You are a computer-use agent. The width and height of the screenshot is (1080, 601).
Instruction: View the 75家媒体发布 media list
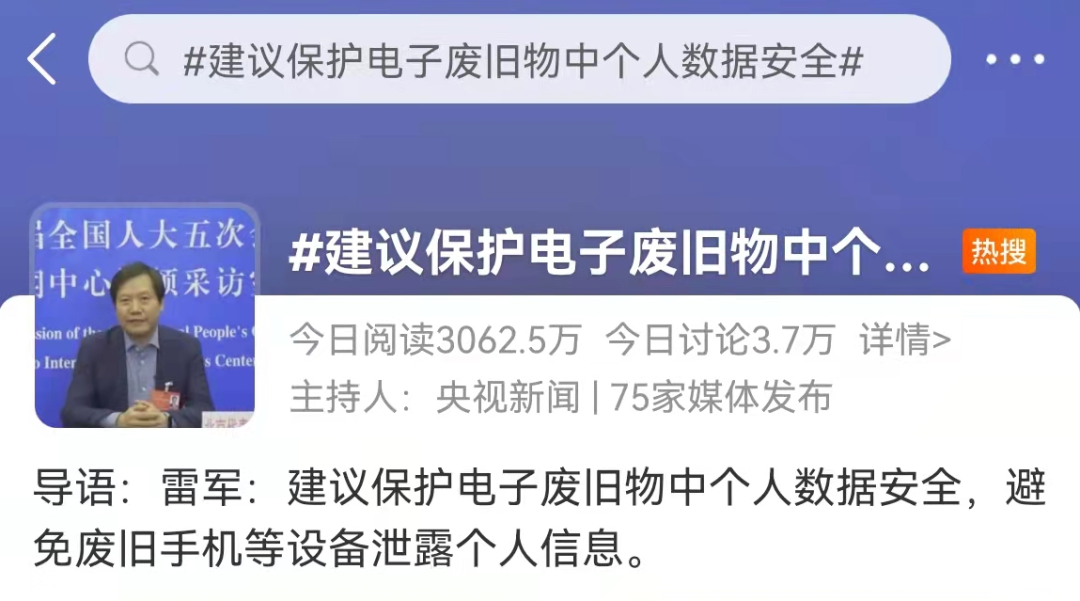(721, 397)
